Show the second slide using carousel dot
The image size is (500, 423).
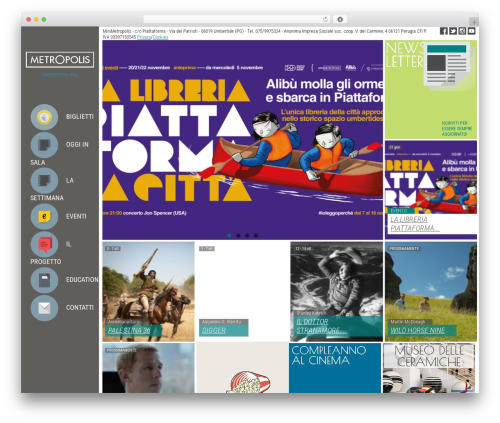(x=238, y=235)
